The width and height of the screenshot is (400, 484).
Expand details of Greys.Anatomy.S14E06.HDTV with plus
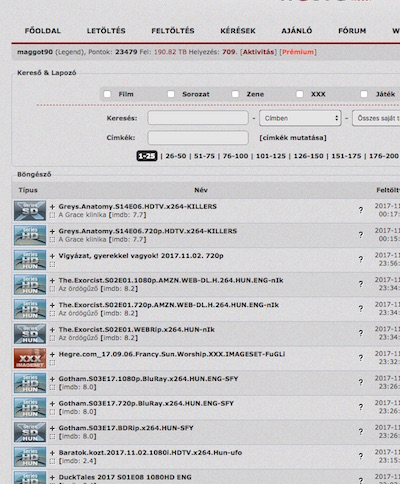52,207
